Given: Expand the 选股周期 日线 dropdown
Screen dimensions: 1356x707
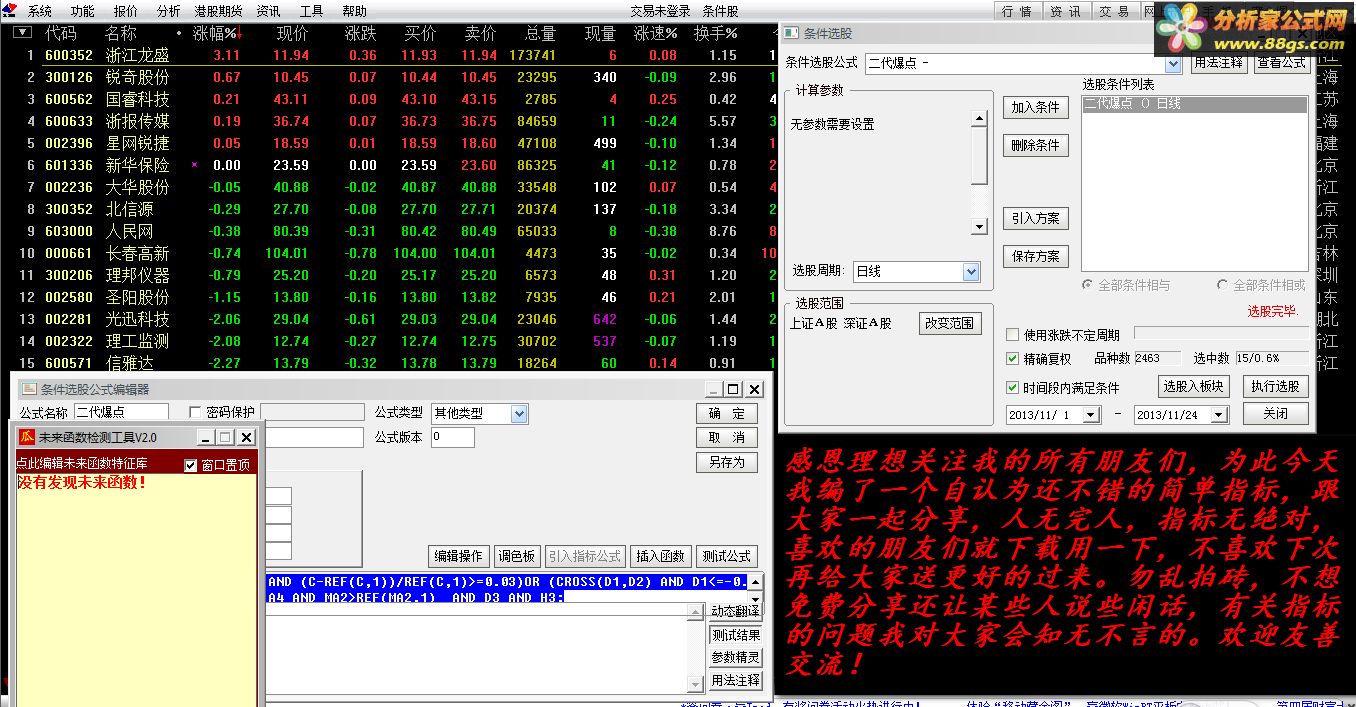Looking at the screenshot, I should (971, 272).
